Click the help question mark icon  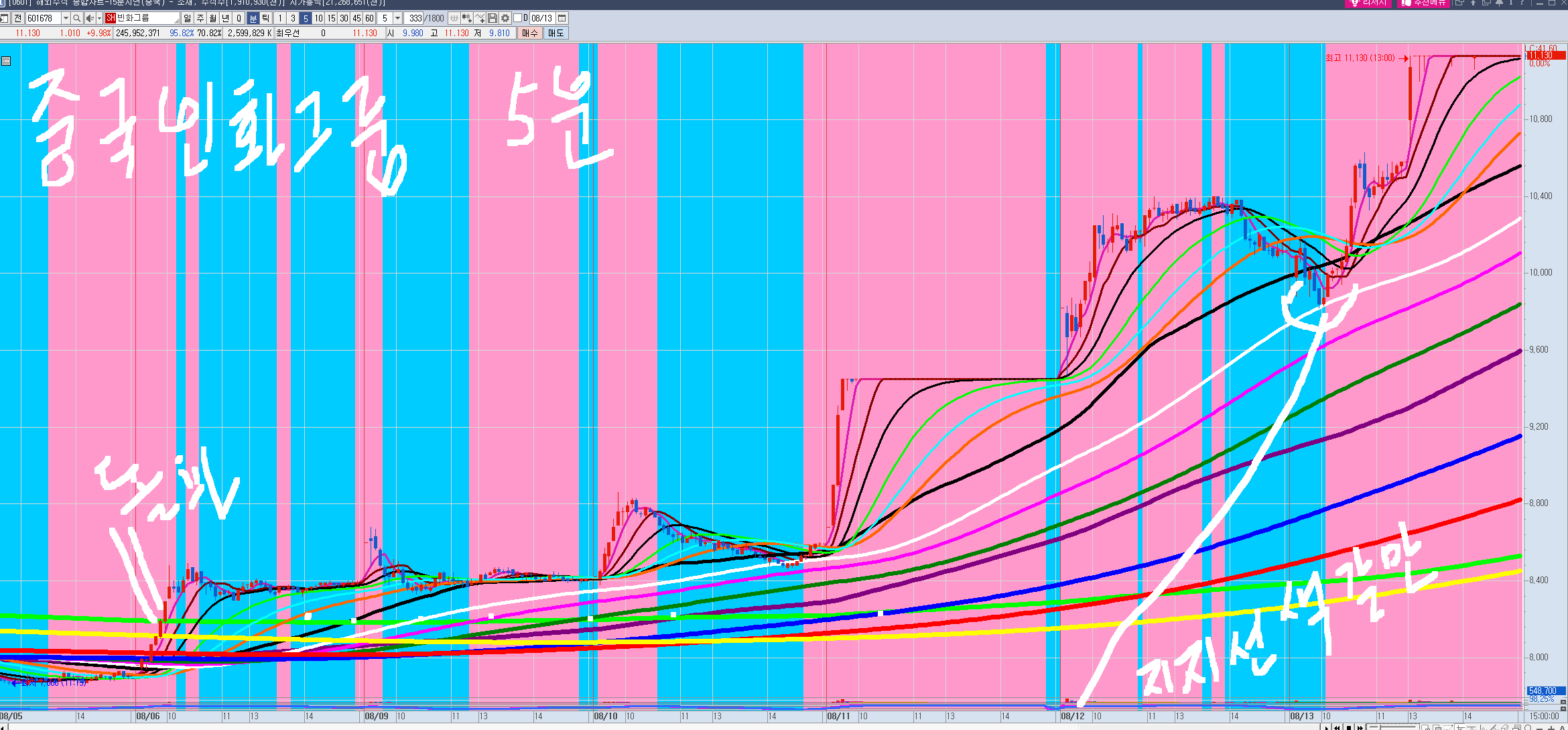(x=1522, y=3)
